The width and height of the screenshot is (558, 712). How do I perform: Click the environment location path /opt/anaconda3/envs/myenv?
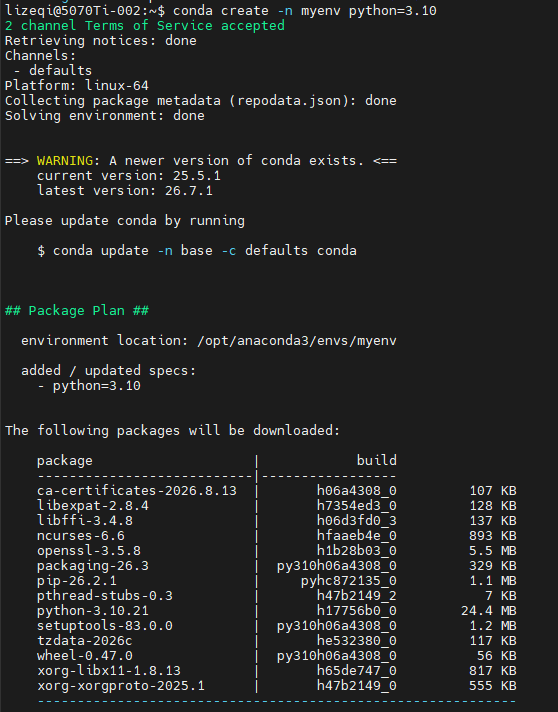(x=297, y=341)
